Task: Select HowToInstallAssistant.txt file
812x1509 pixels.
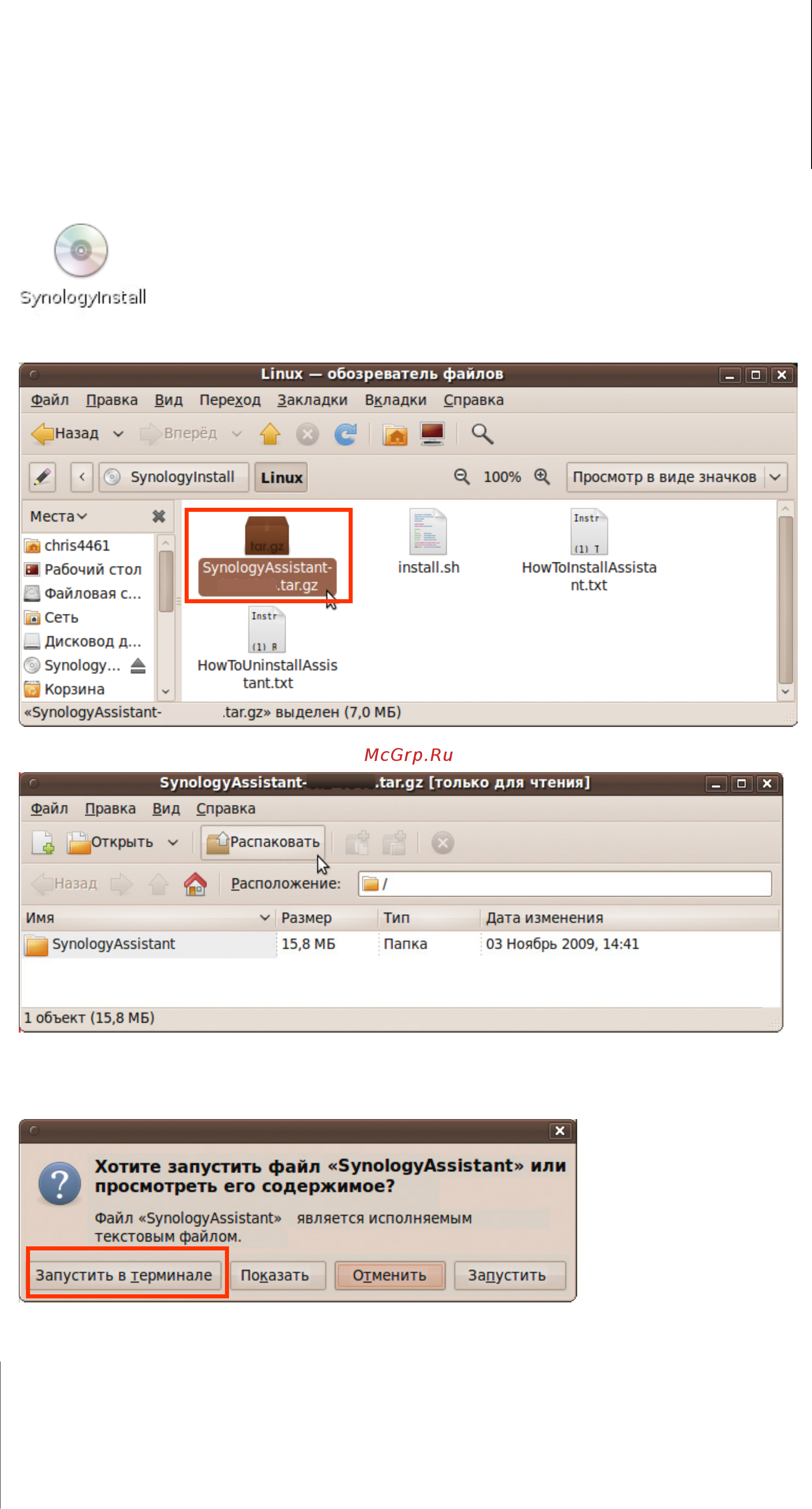Action: pos(589,551)
